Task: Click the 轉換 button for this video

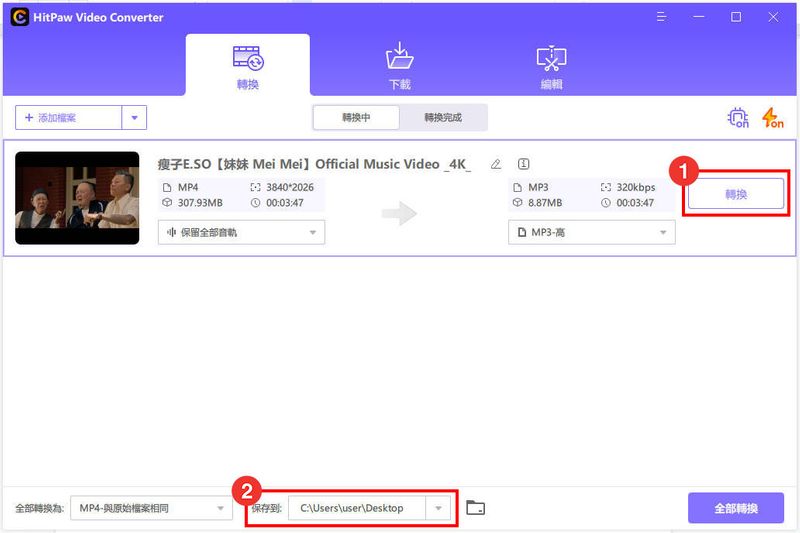Action: (736, 194)
